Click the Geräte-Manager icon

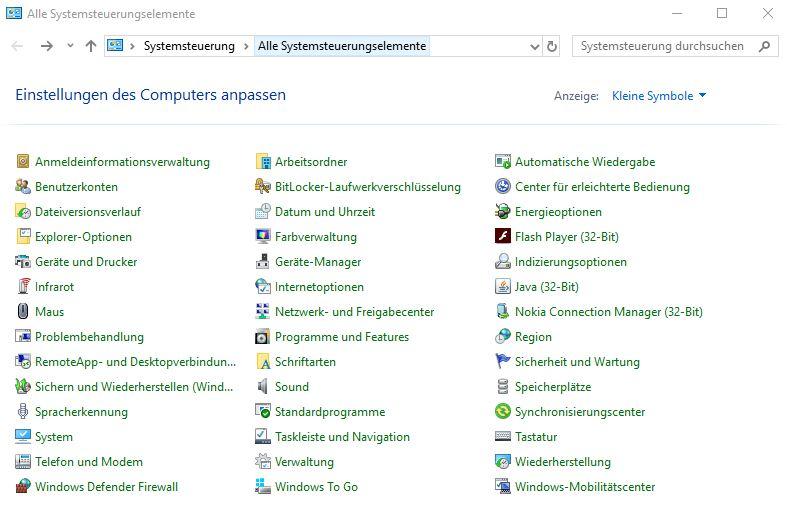coord(263,262)
